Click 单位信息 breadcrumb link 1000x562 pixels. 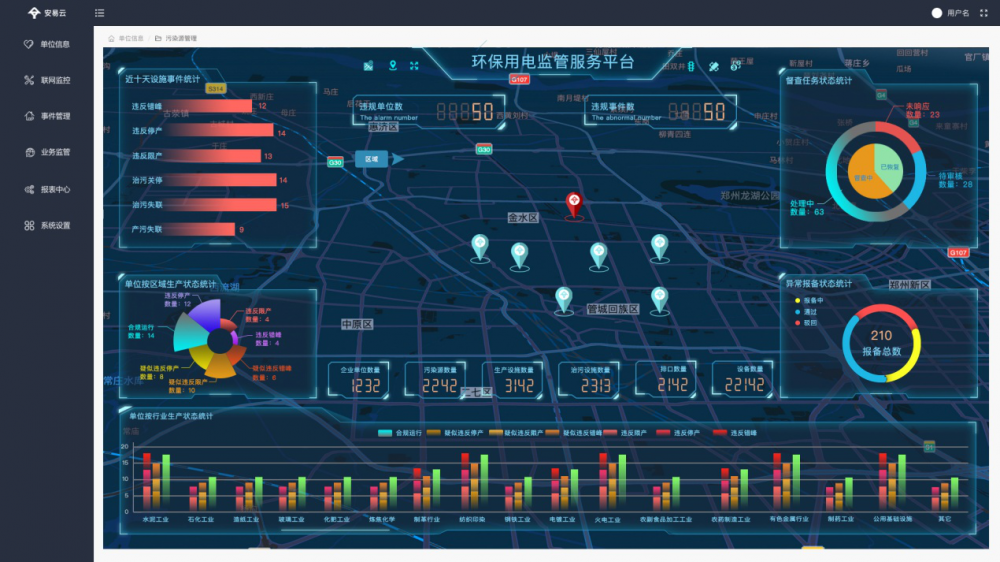[130, 38]
